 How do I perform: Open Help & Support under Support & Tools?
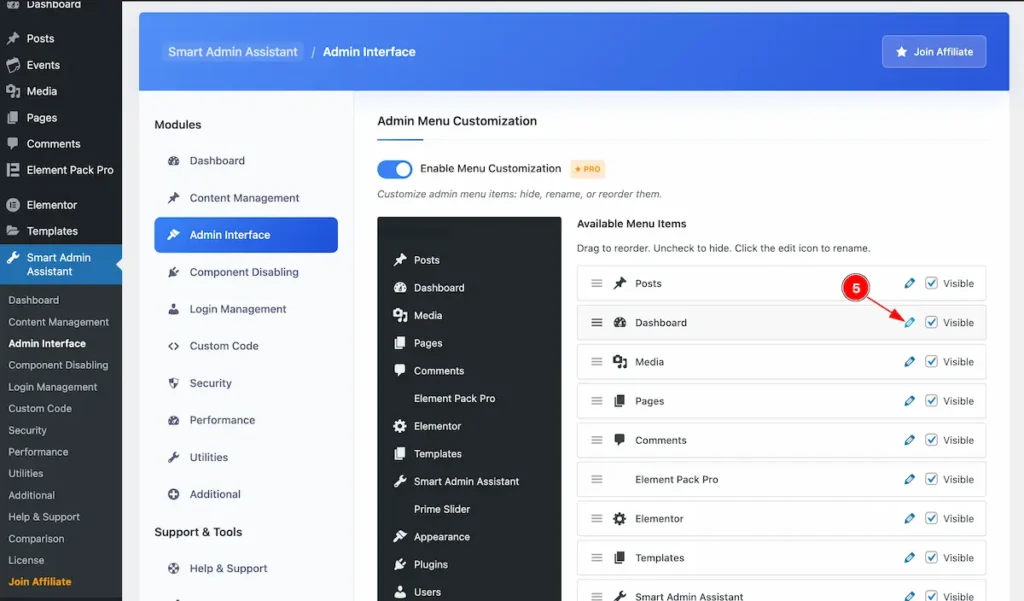click(x=246, y=568)
